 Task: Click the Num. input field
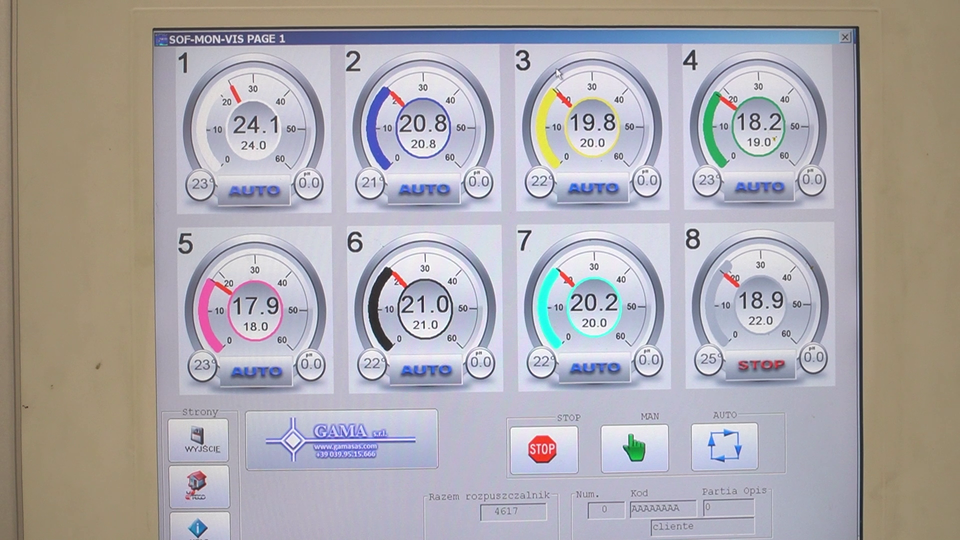(x=605, y=510)
